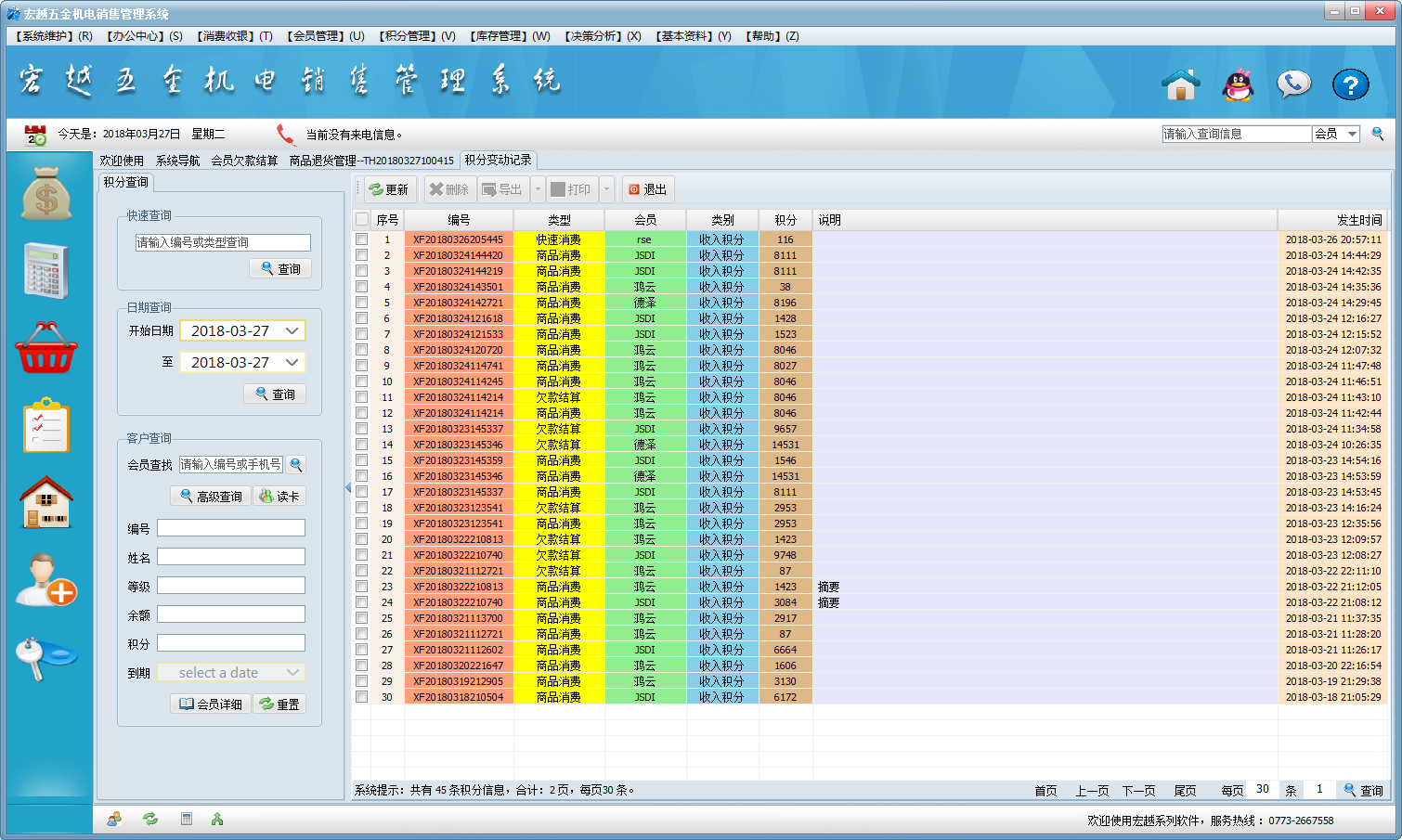Check the checkbox for row 5
This screenshot has height=840, width=1402.
click(362, 303)
